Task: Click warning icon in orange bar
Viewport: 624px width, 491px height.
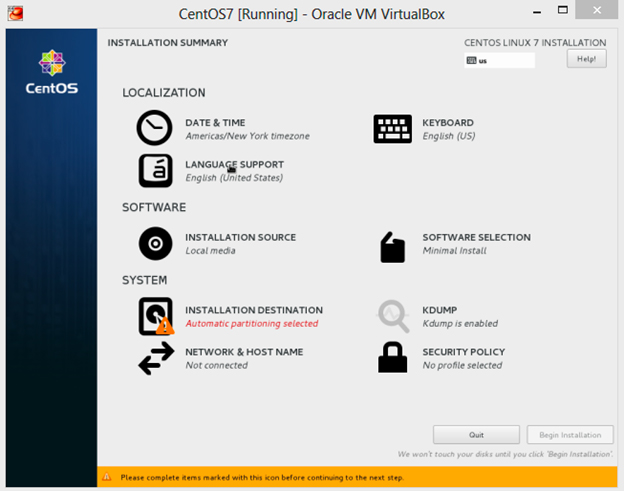Action: [107, 477]
